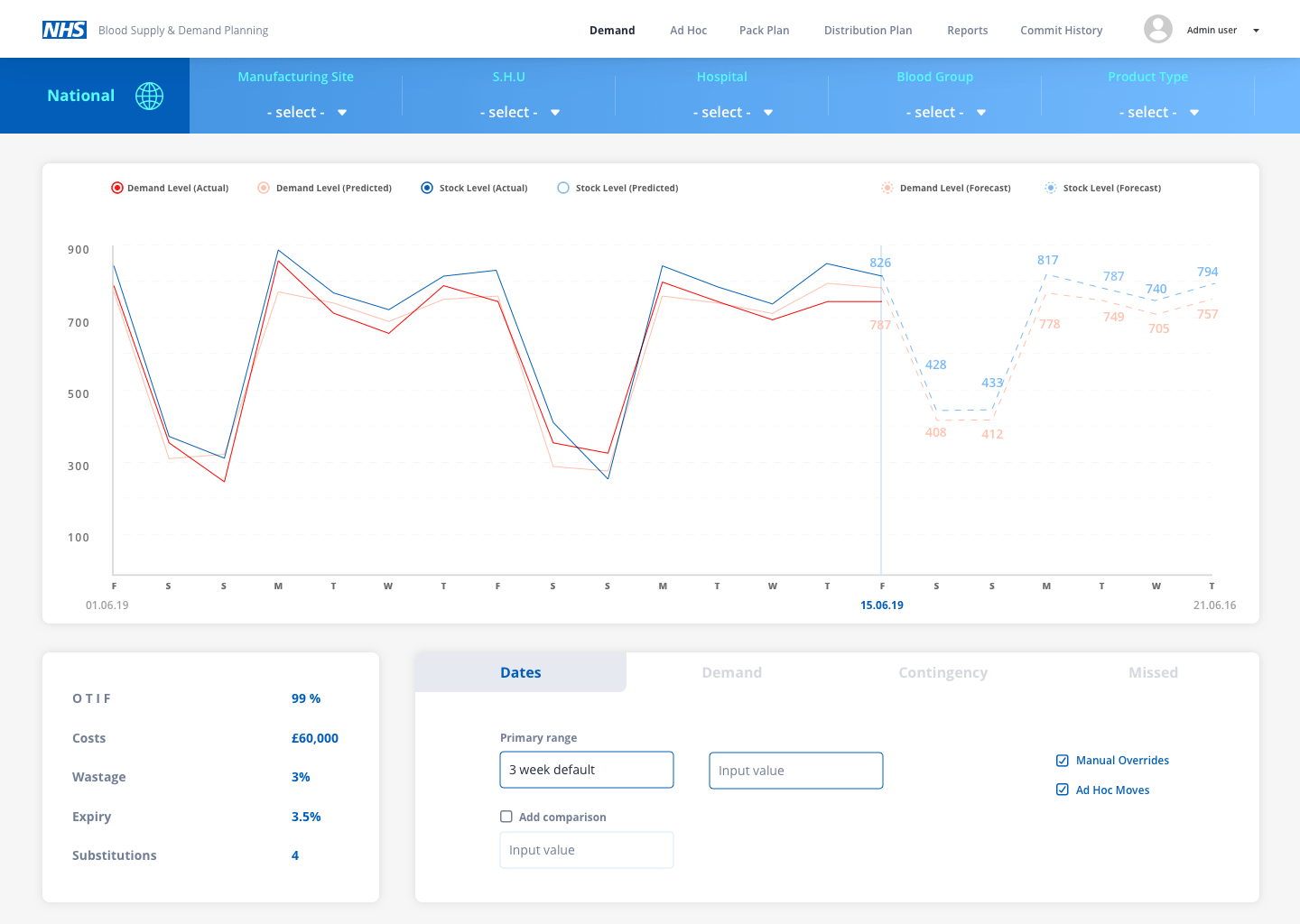Uncheck the Ad Hoc Moves checkbox
Screen dimensions: 1300x924
(1063, 790)
